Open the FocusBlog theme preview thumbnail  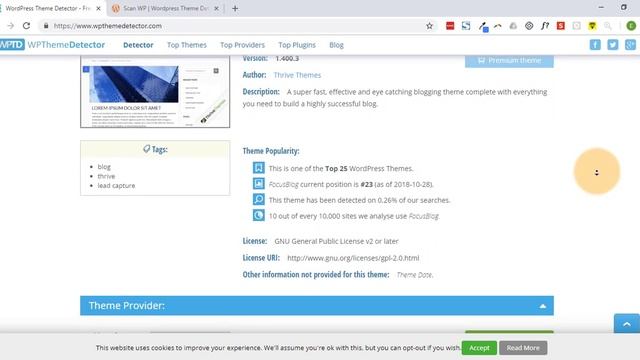[x=155, y=91]
